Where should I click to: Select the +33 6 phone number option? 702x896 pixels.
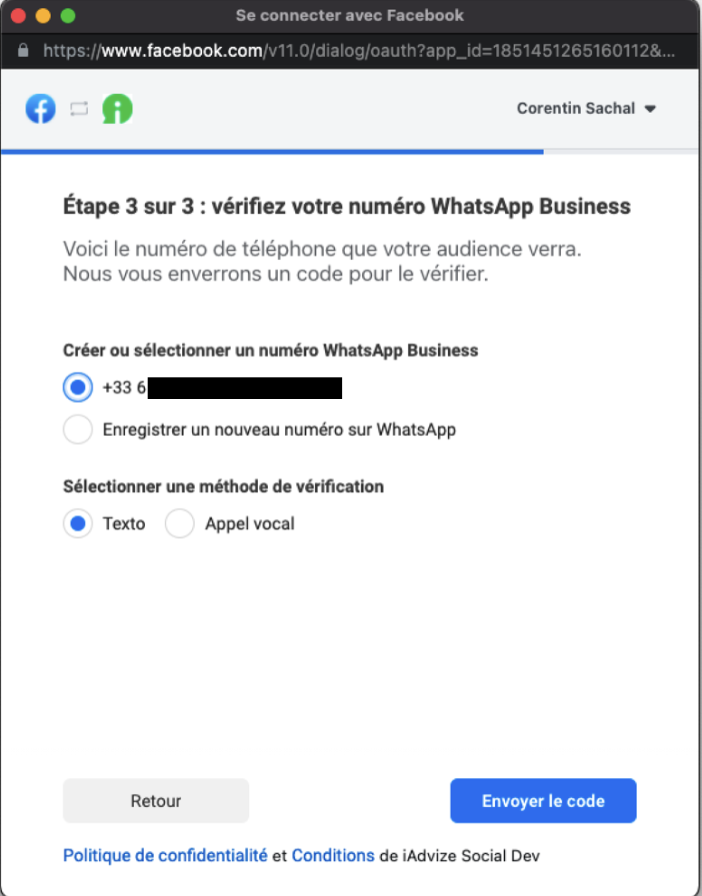[78, 387]
